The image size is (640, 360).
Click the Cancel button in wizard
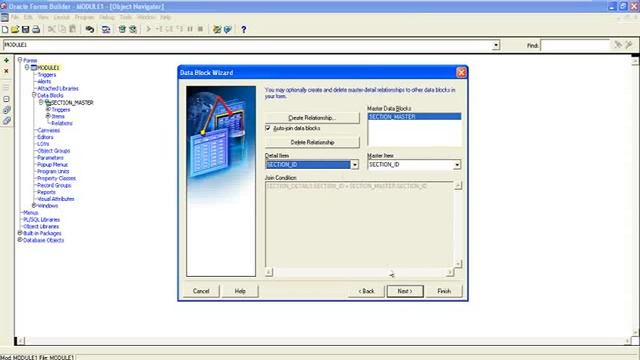[201, 291]
